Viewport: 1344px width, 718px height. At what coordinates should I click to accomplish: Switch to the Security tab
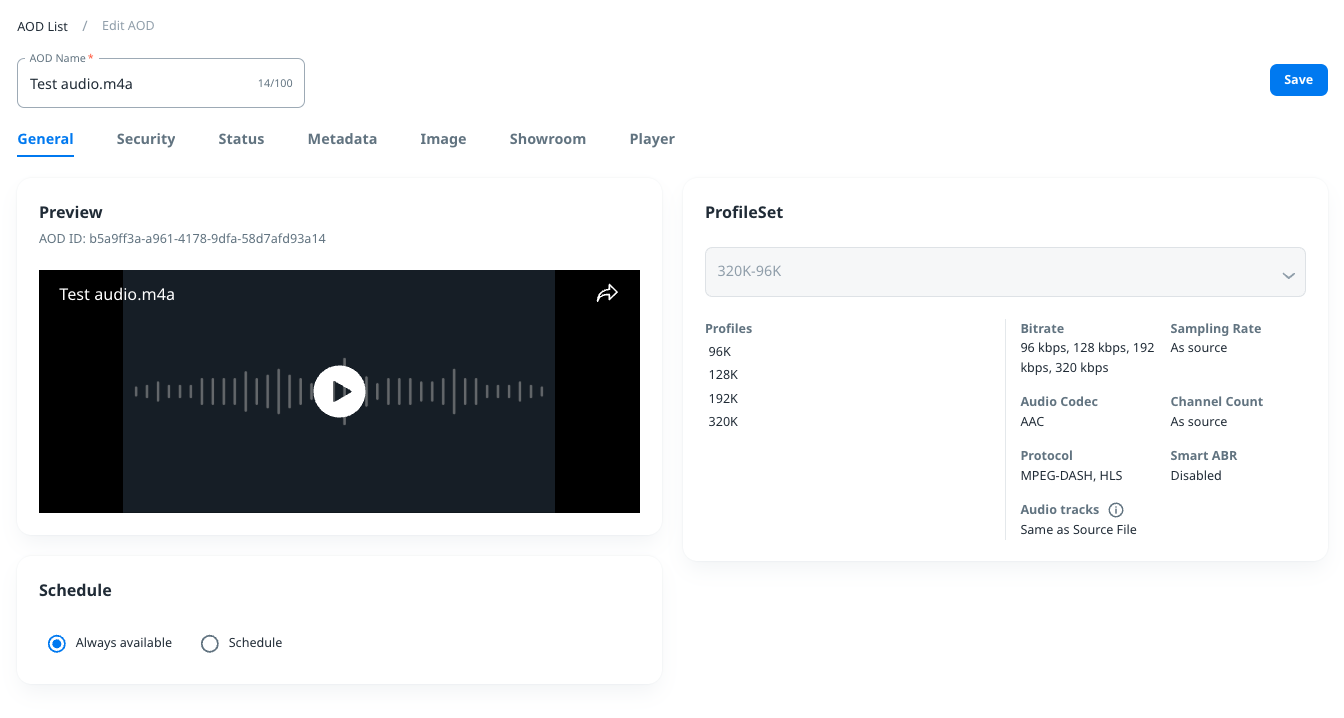[145, 139]
